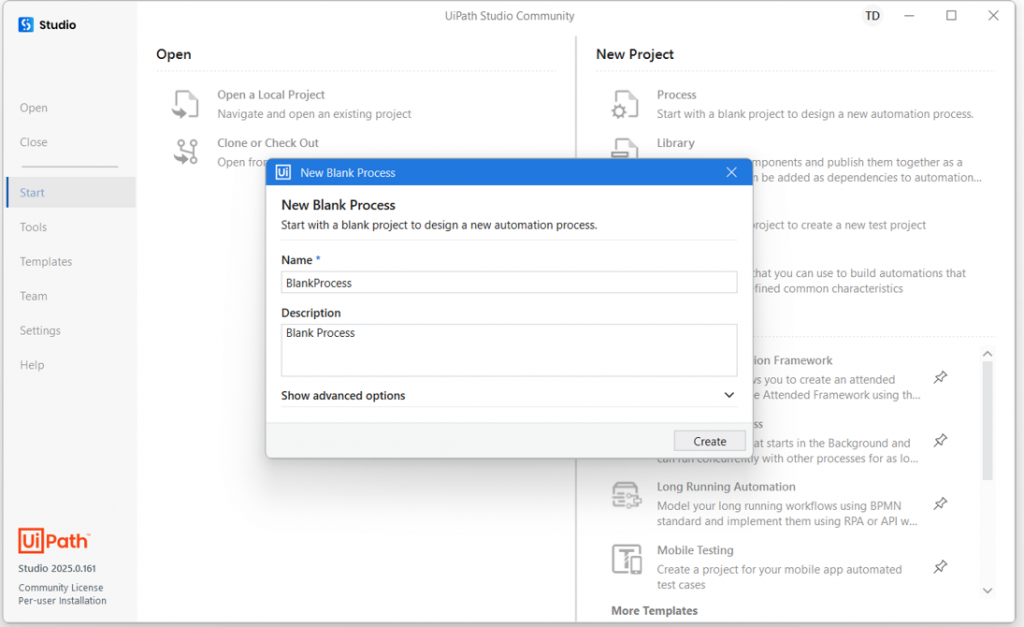Select the Start sidebar tab

click(71, 193)
